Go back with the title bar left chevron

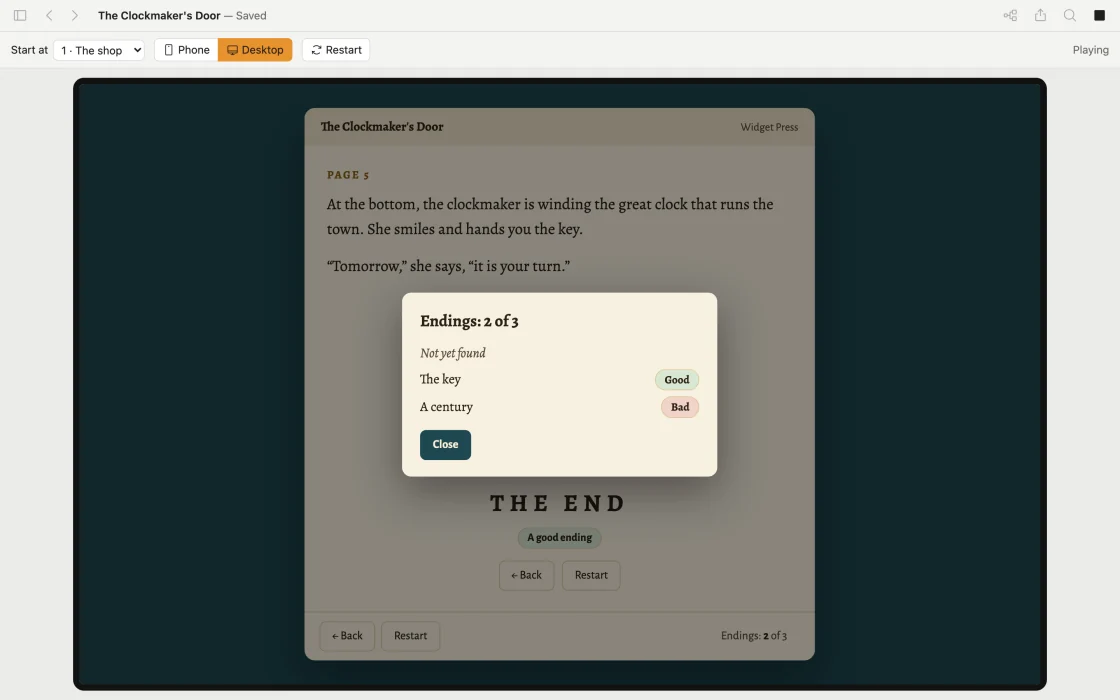[x=49, y=15]
